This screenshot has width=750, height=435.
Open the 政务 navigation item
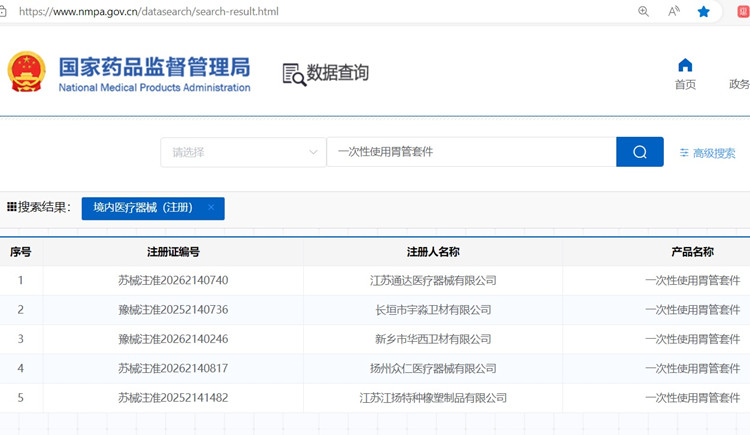click(x=739, y=84)
